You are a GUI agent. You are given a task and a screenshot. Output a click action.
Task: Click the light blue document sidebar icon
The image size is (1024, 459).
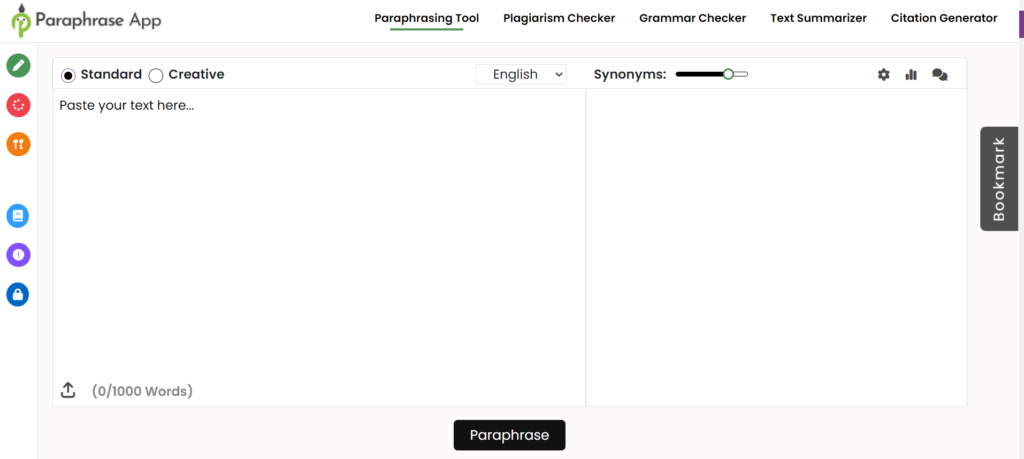18,215
